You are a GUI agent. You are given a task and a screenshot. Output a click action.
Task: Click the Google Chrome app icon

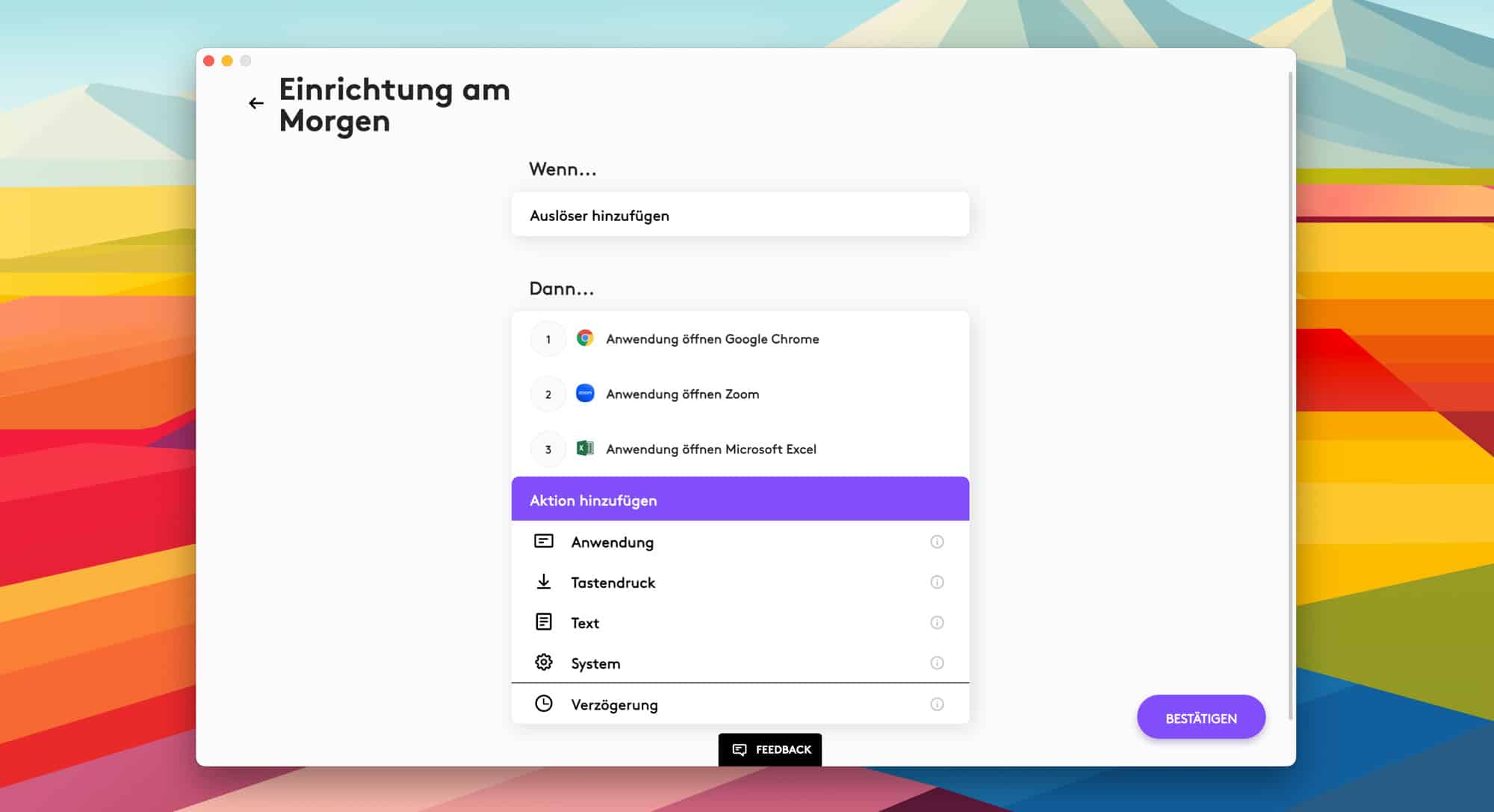coord(585,338)
